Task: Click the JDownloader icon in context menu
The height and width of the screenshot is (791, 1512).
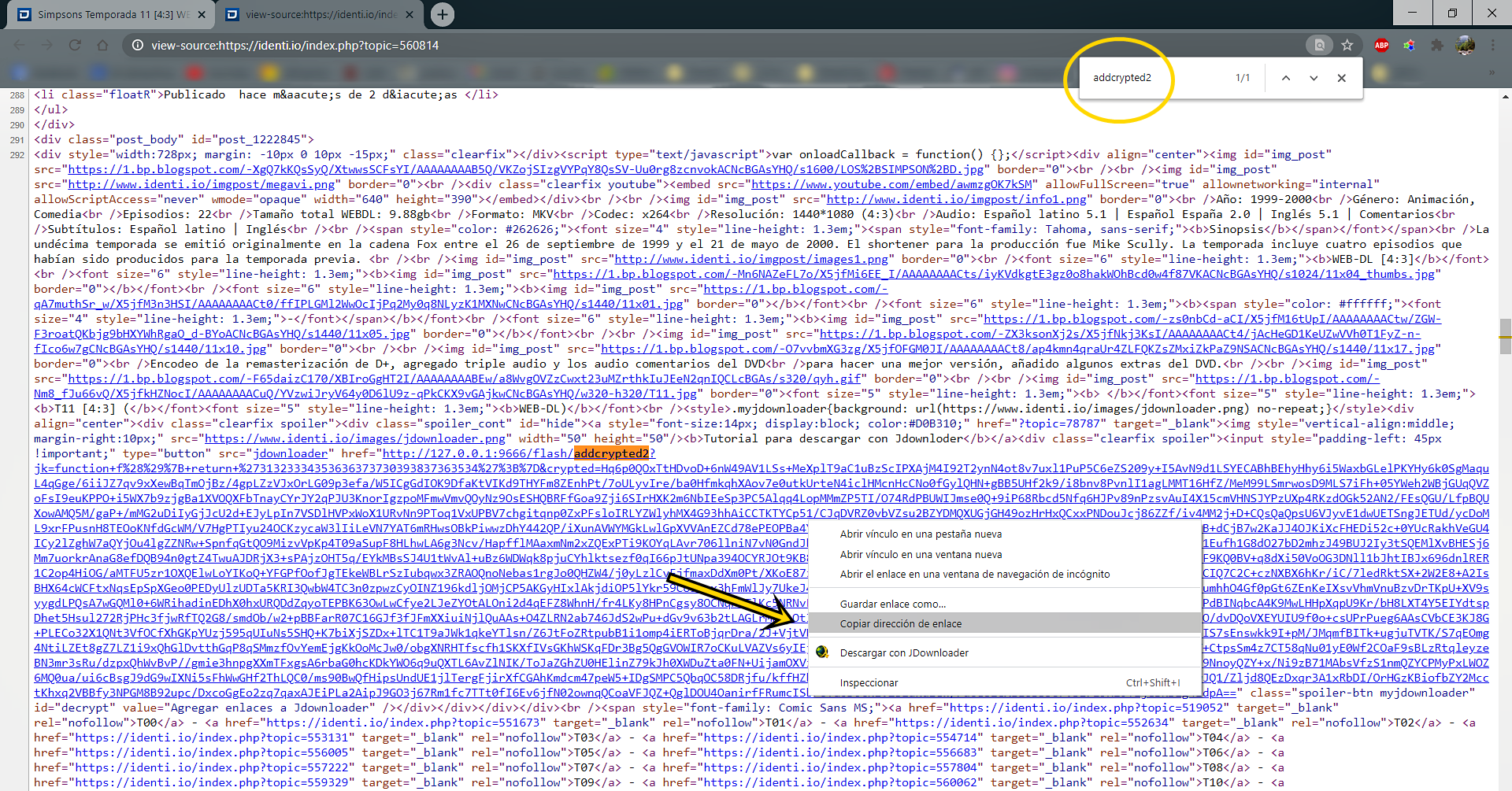Action: [x=823, y=652]
